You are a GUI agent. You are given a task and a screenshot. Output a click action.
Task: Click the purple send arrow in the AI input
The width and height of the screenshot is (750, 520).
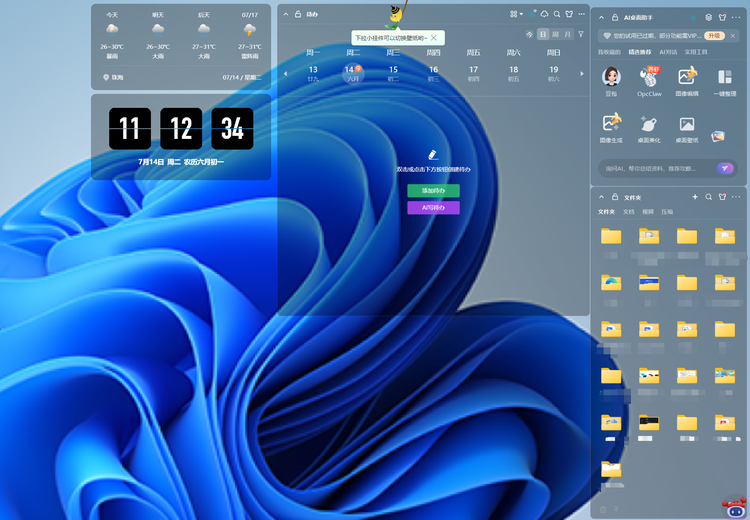[725, 168]
